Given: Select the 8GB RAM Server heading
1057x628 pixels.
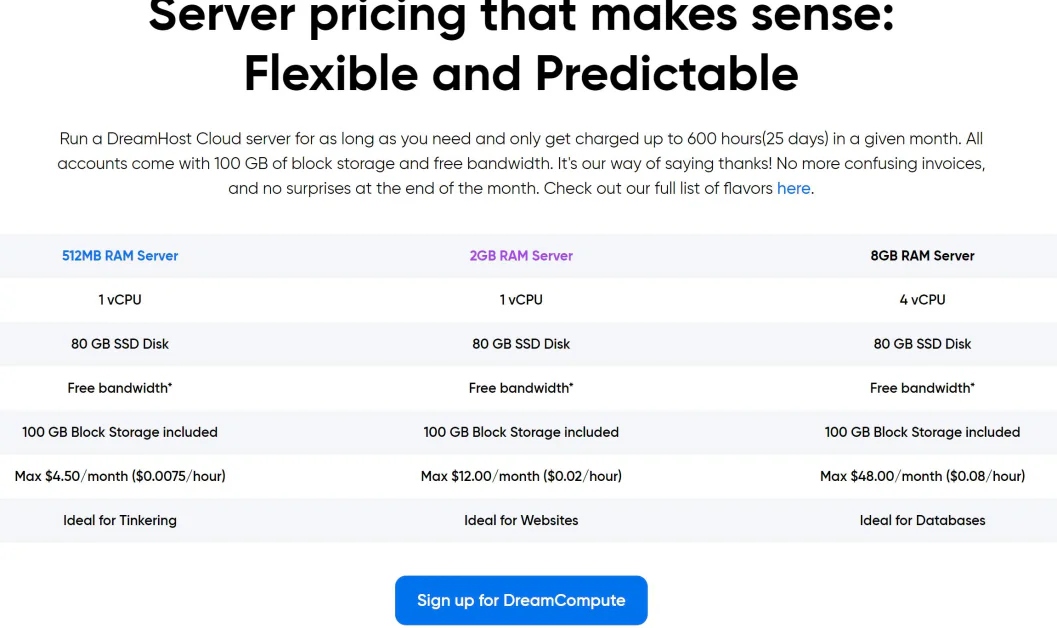Looking at the screenshot, I should 922,256.
